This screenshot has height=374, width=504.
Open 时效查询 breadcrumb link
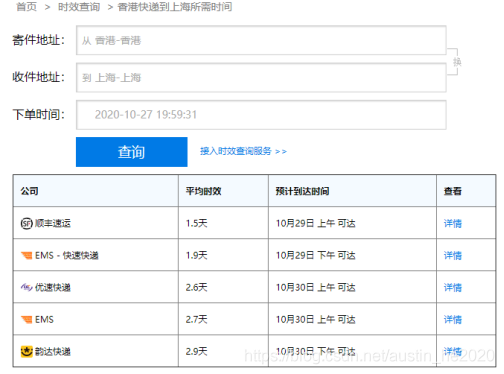click(x=79, y=7)
